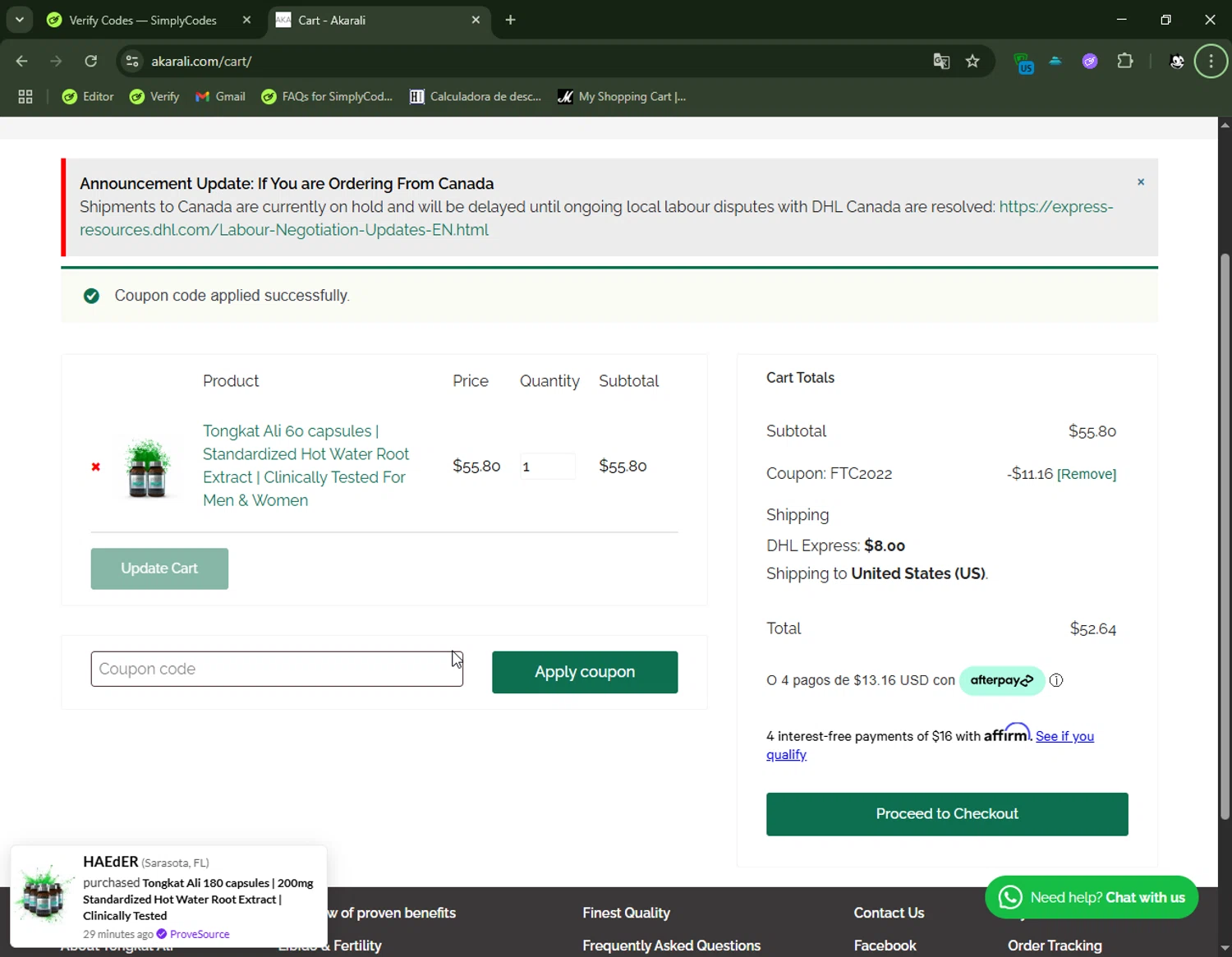Dismiss the Canada announcement with the X
The image size is (1232, 957).
pyautogui.click(x=1141, y=182)
